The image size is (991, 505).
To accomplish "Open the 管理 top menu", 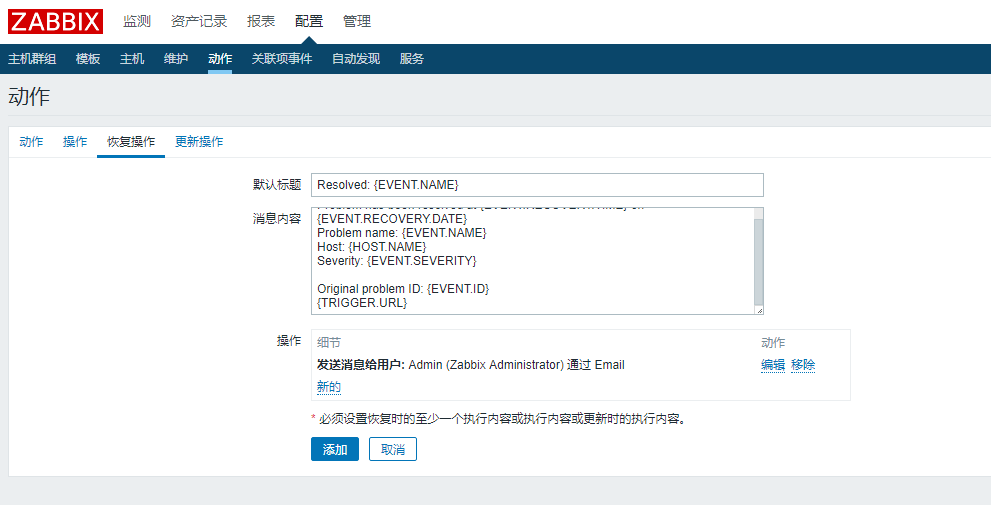I will [357, 21].
